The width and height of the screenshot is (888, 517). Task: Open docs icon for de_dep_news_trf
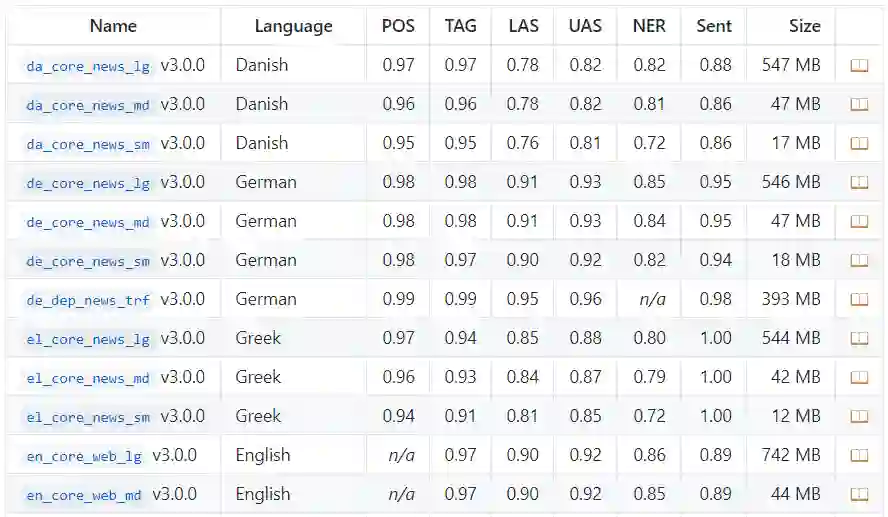tap(859, 300)
